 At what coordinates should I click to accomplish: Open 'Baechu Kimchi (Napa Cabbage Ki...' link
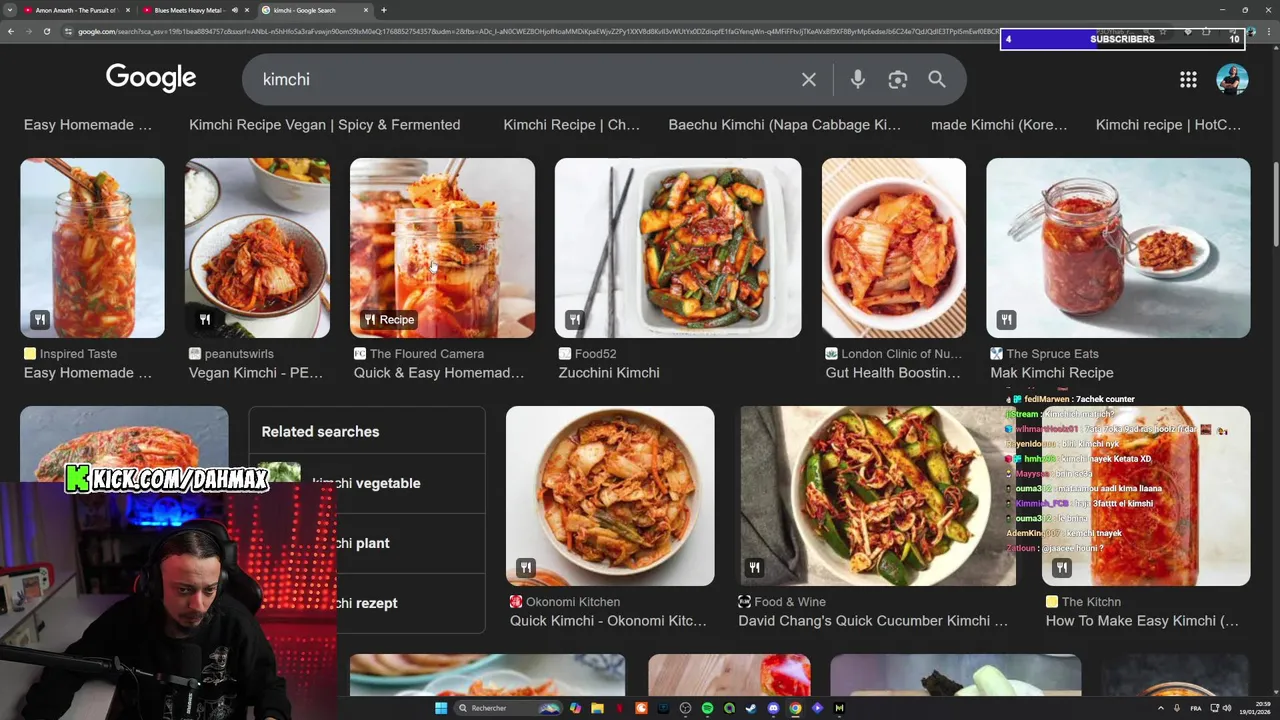click(x=784, y=125)
